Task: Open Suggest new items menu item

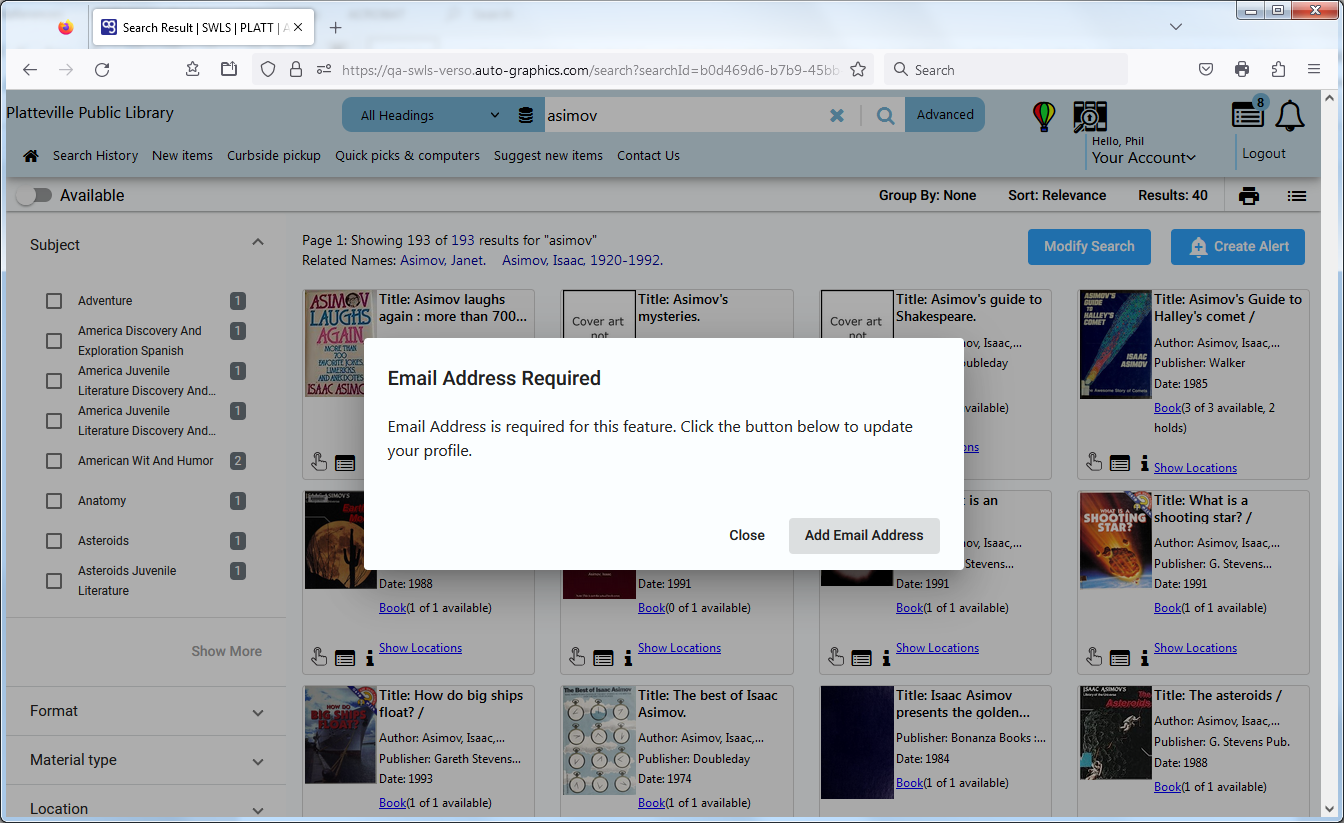Action: pyautogui.click(x=548, y=155)
